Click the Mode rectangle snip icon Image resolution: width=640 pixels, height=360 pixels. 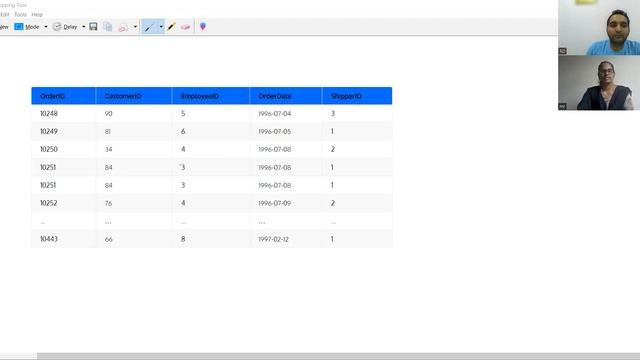pyautogui.click(x=19, y=27)
